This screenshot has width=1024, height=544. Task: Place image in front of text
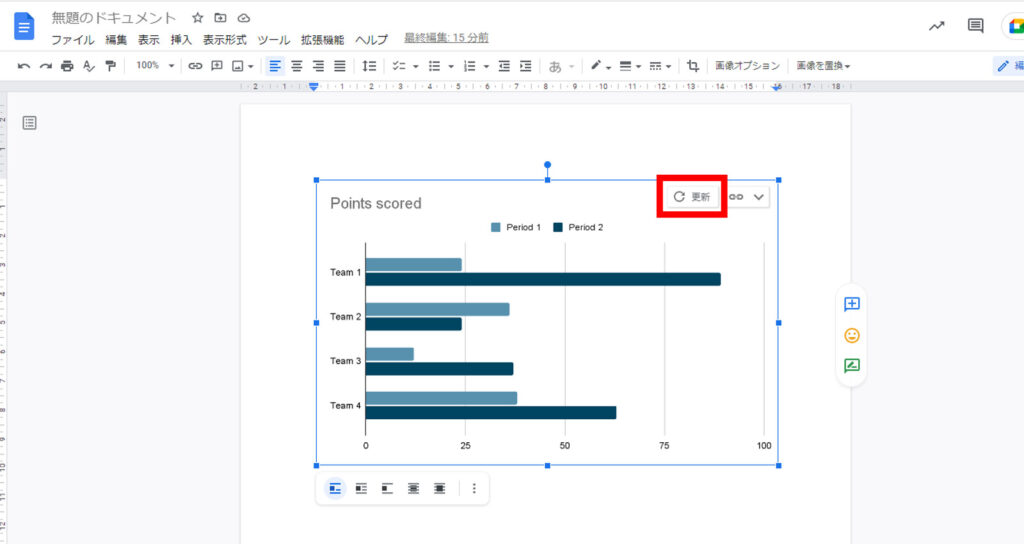440,488
